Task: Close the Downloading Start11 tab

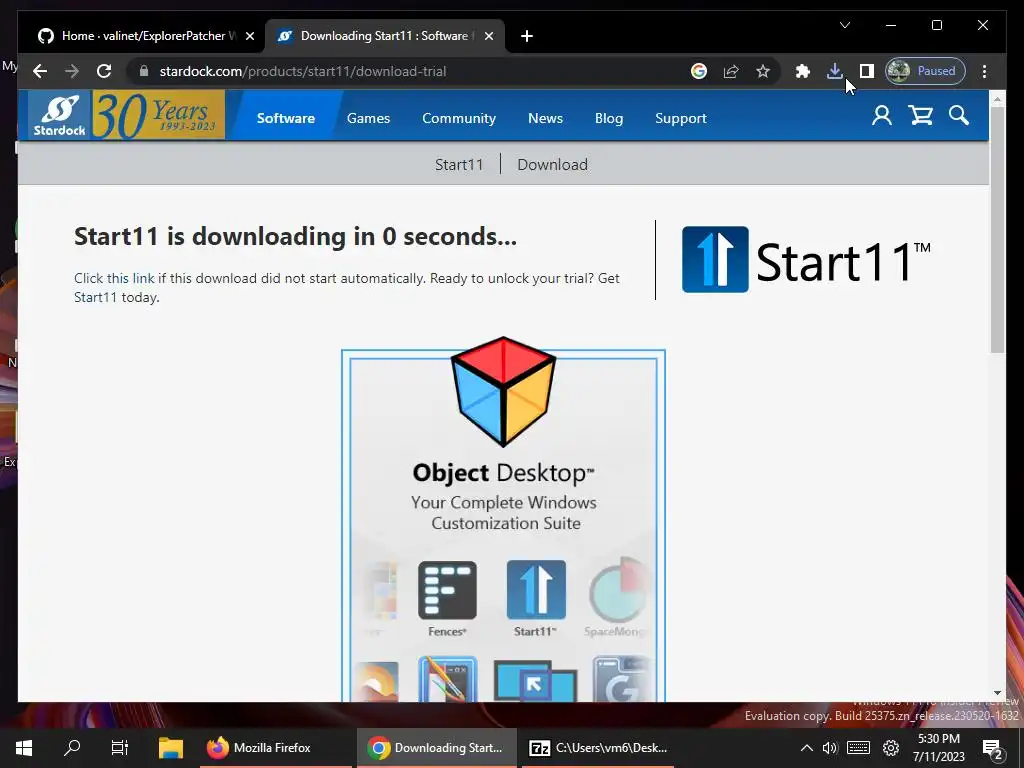Action: point(488,36)
